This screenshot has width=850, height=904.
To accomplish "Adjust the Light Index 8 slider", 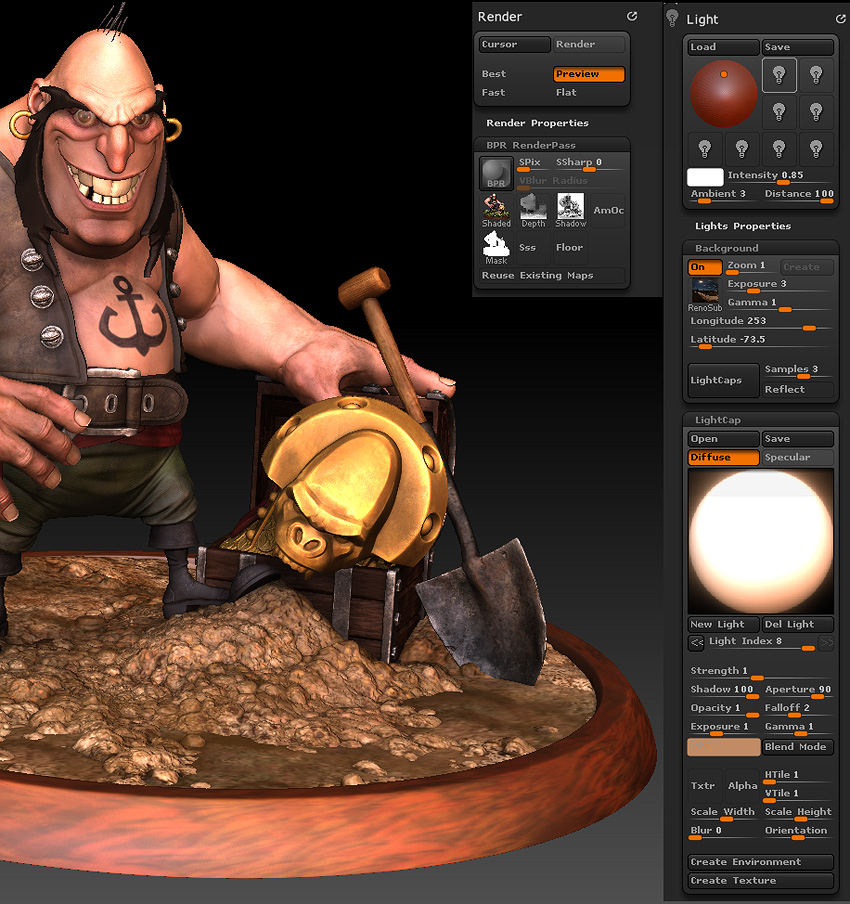I will tap(761, 642).
